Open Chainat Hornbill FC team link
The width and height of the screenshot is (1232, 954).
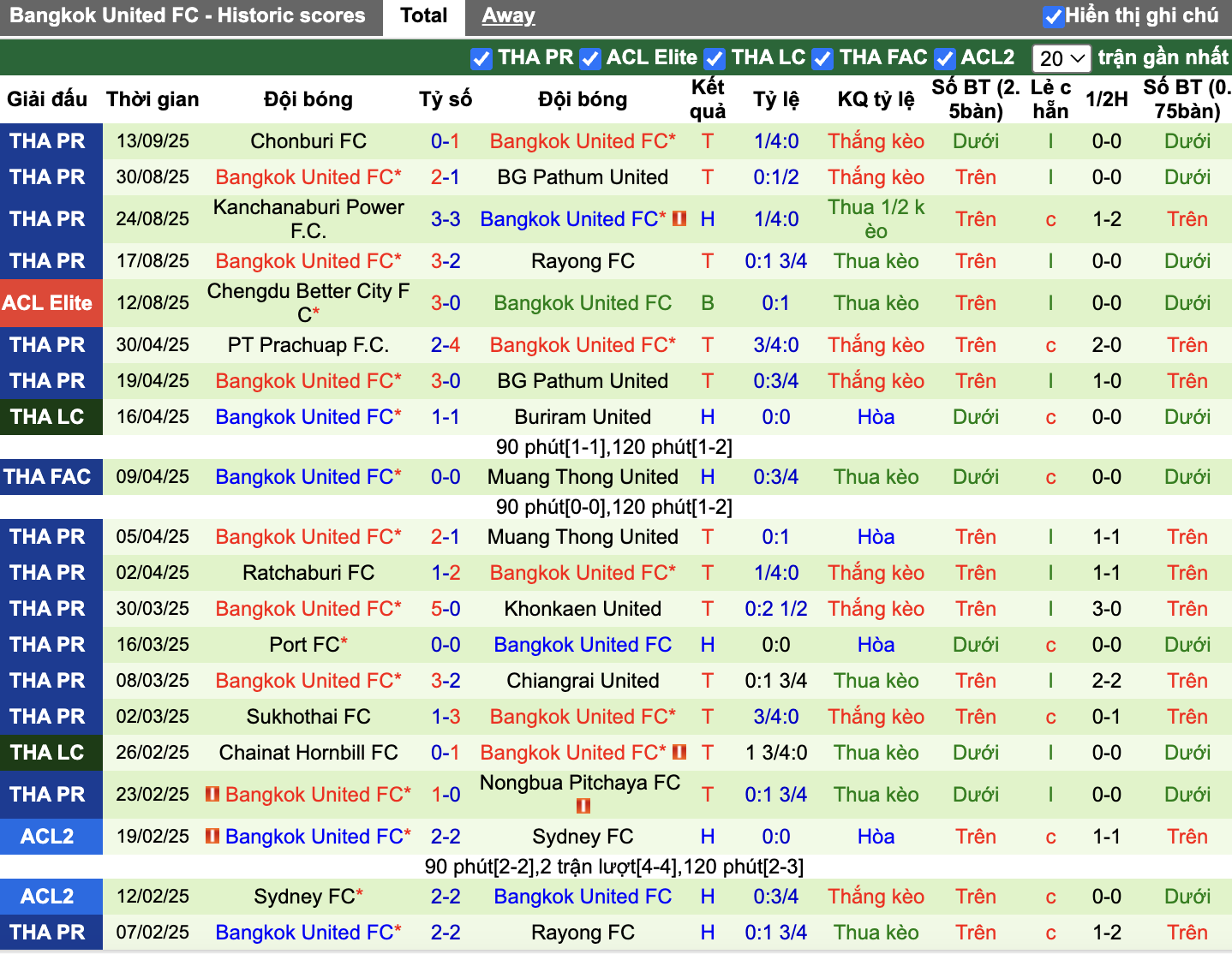pyautogui.click(x=308, y=753)
